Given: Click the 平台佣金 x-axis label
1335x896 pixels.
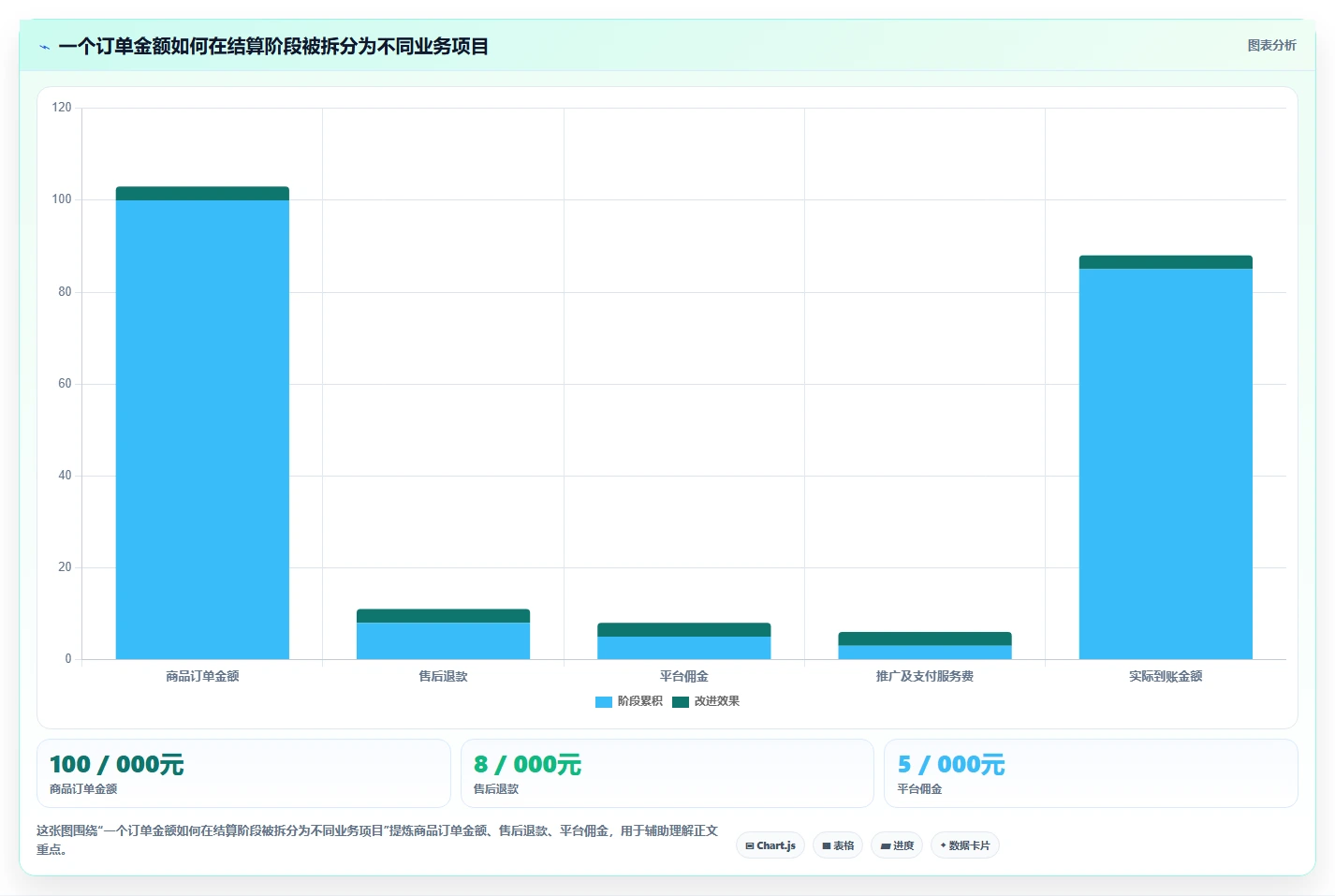Looking at the screenshot, I should click(x=684, y=676).
